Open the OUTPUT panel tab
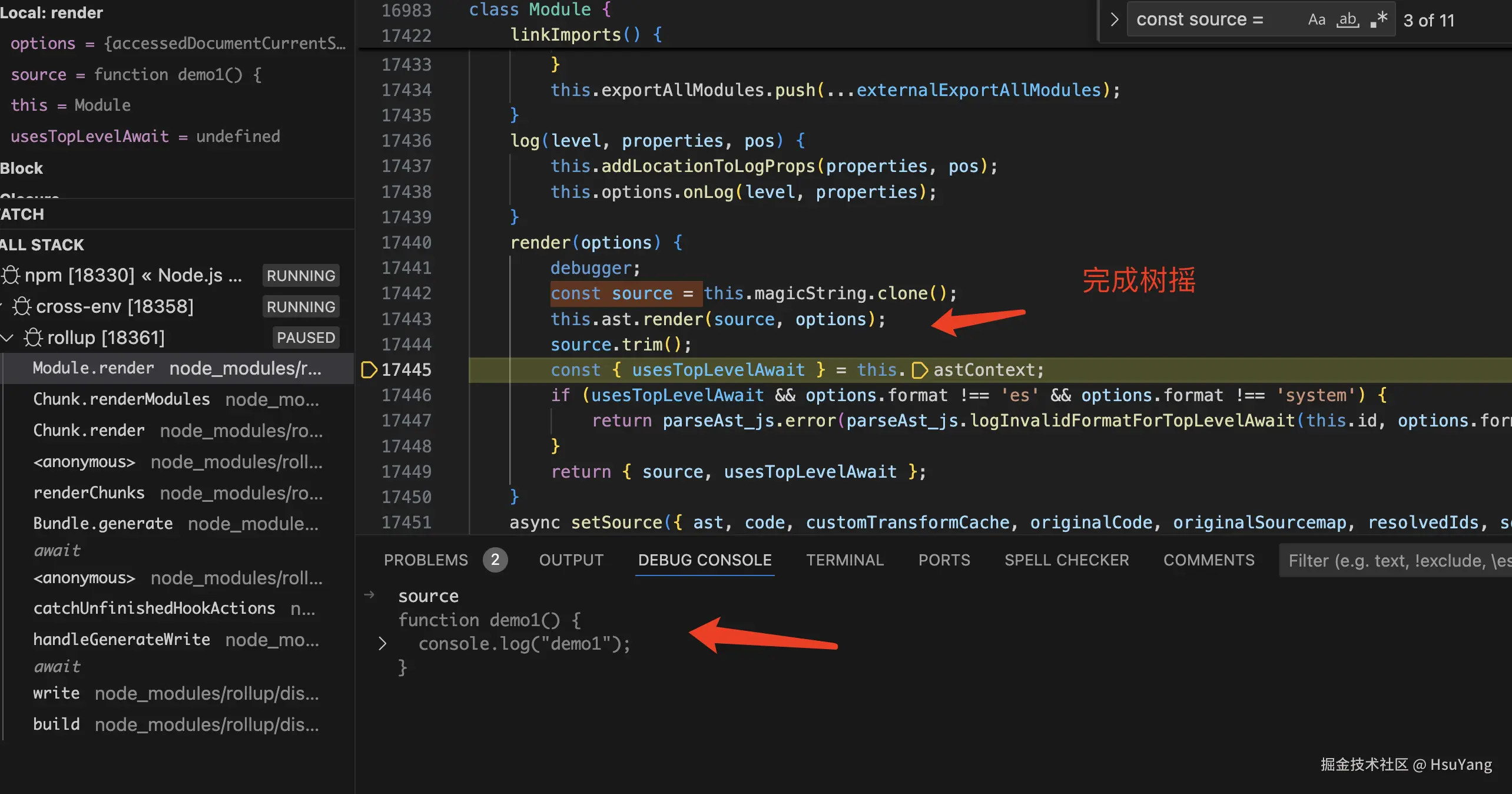This screenshot has height=794, width=1512. click(571, 560)
